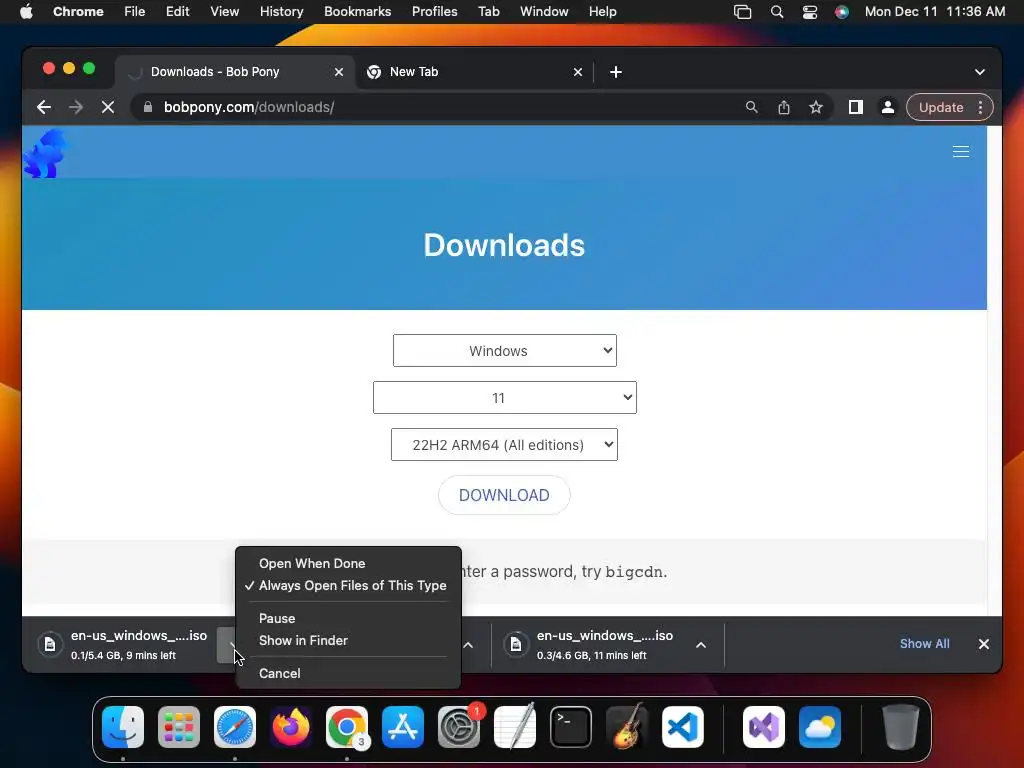Open Visual Studio Code from dock
Screen dimensions: 1024x768
click(x=683, y=727)
